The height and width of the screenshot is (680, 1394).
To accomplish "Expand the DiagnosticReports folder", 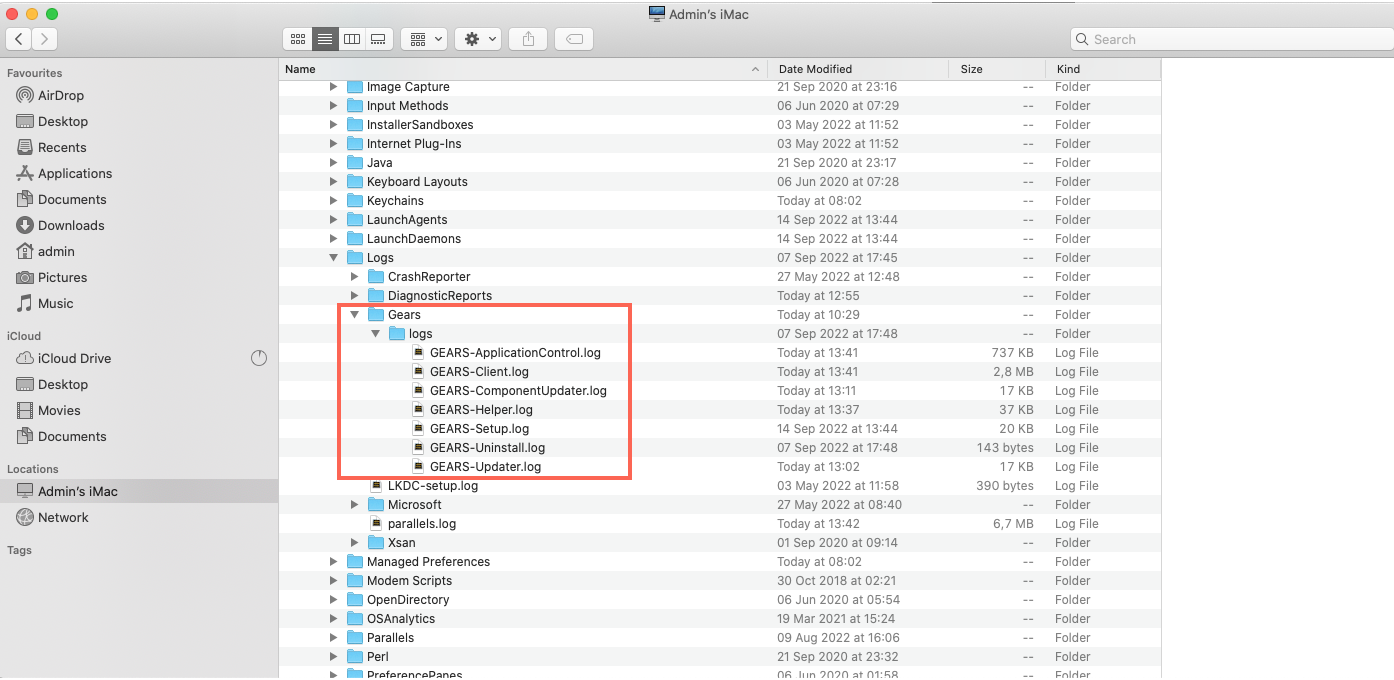I will (355, 296).
